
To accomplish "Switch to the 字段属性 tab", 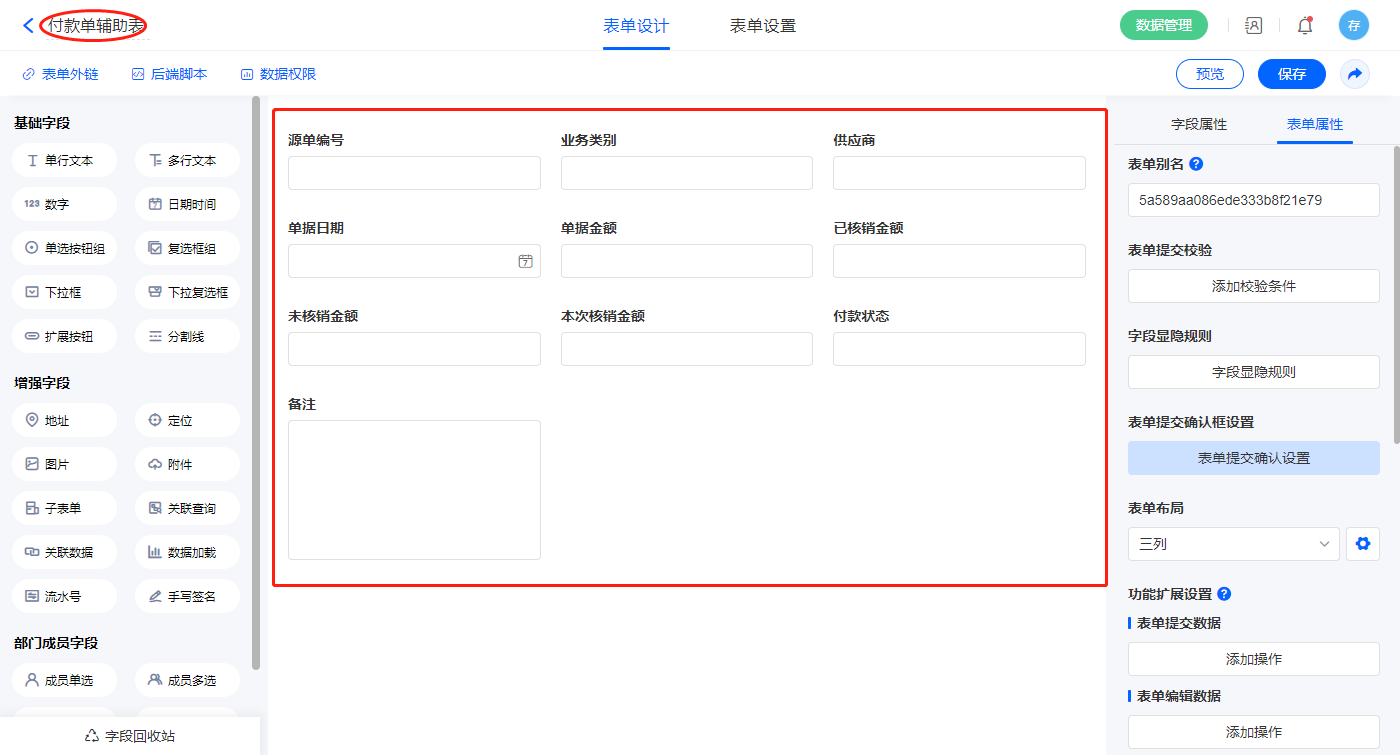I will pos(1198,124).
